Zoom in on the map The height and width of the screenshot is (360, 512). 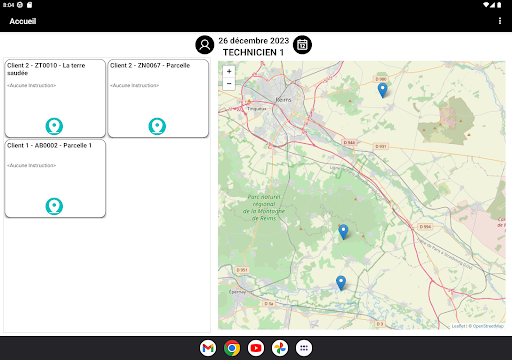229,71
